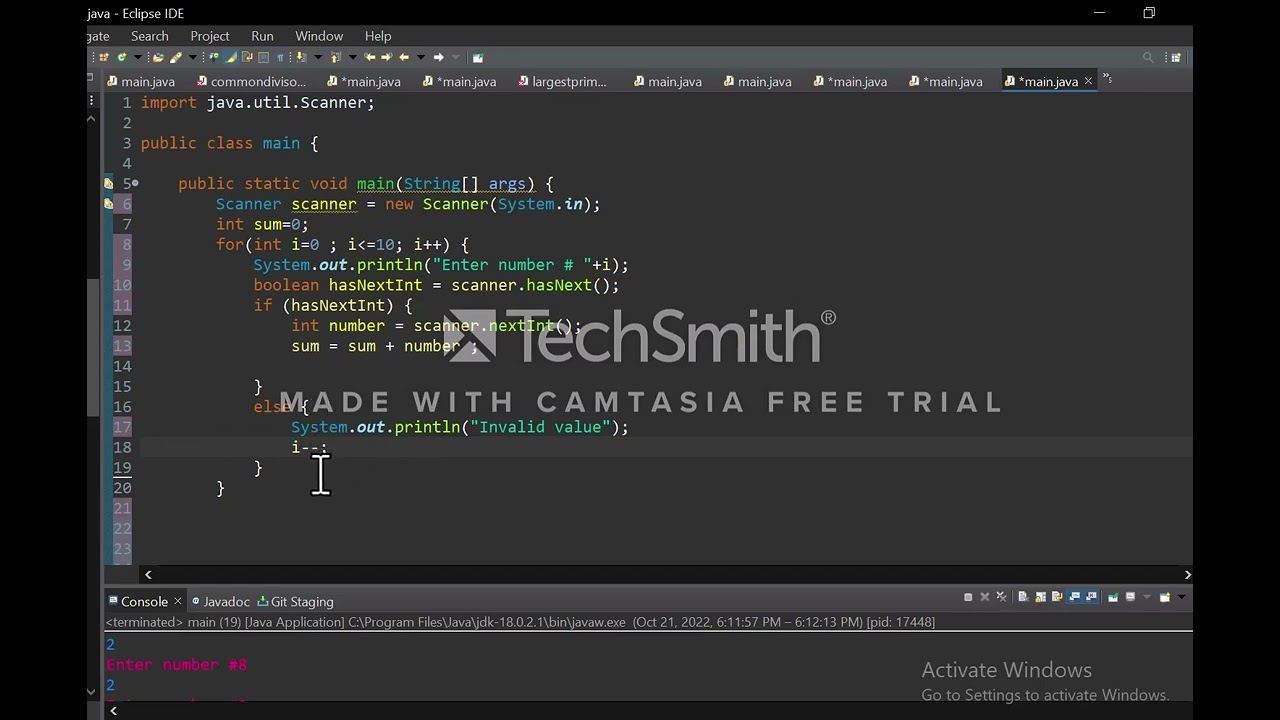Screen dimensions: 1280x720
Task: Show hidden editor tabs overflow list
Action: (x=1107, y=78)
